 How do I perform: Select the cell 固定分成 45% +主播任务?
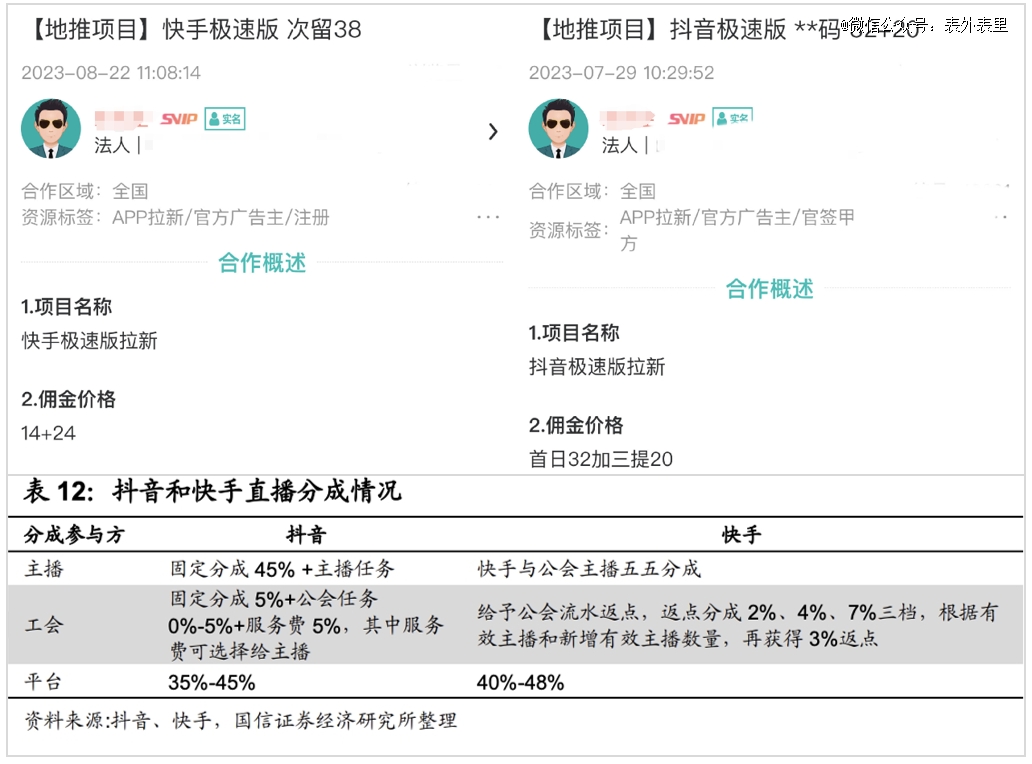282,569
